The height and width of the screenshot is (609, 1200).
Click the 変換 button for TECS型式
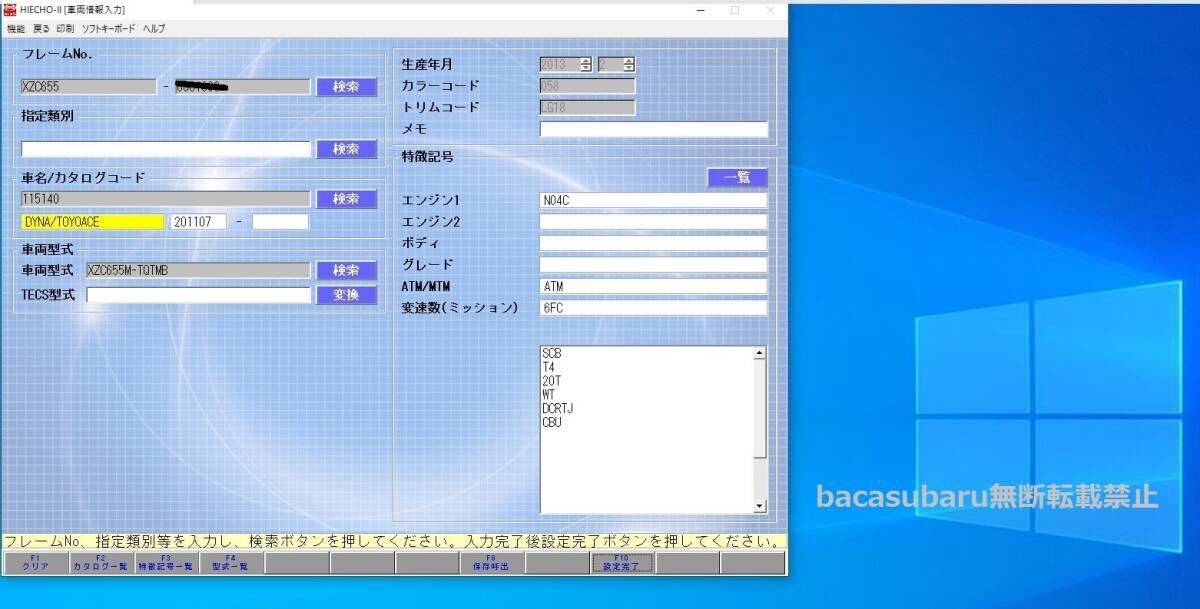click(x=346, y=295)
